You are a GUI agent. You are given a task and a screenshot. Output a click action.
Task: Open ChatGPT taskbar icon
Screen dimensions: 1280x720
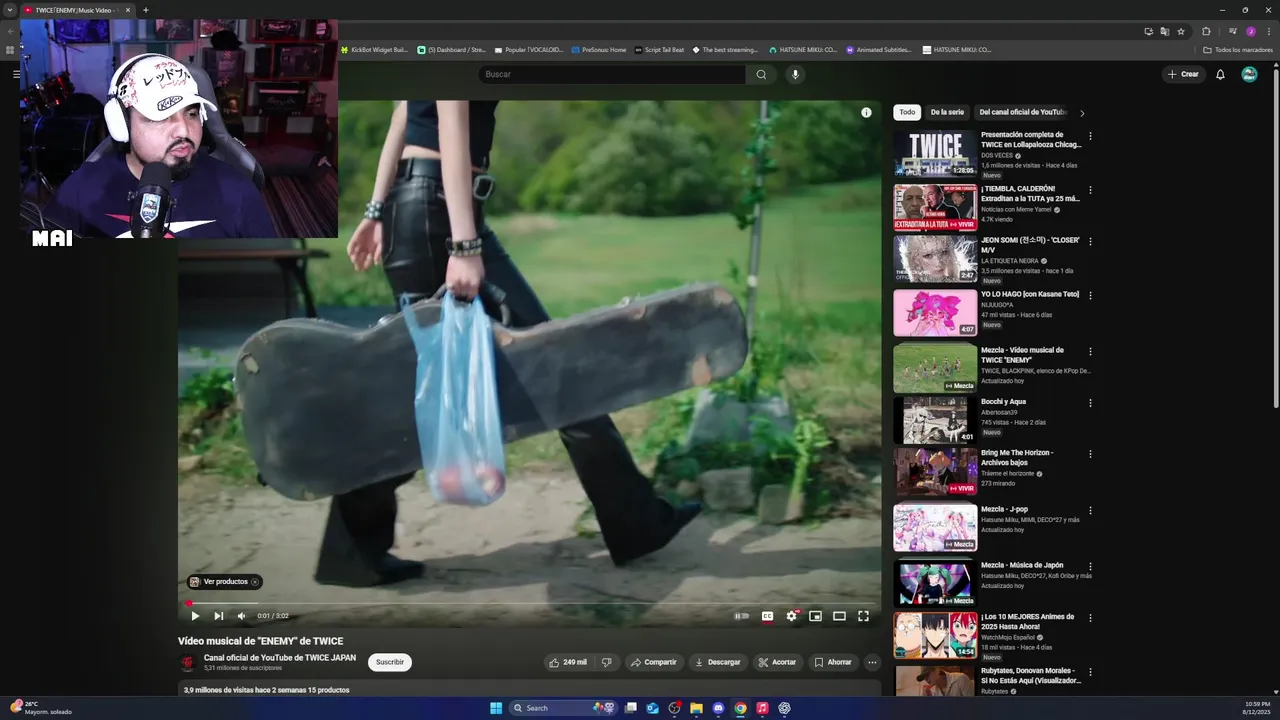[x=784, y=708]
